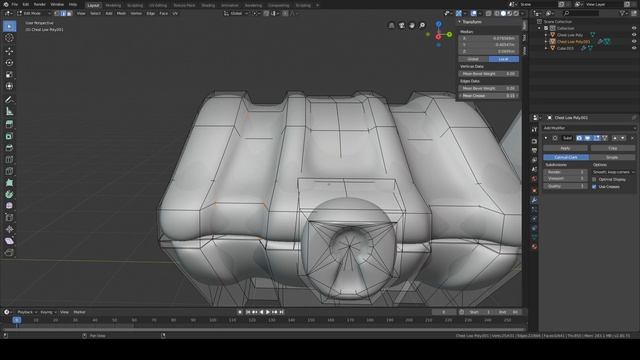The image size is (640, 360).
Task: Select the Measure tool
Action: (9, 111)
